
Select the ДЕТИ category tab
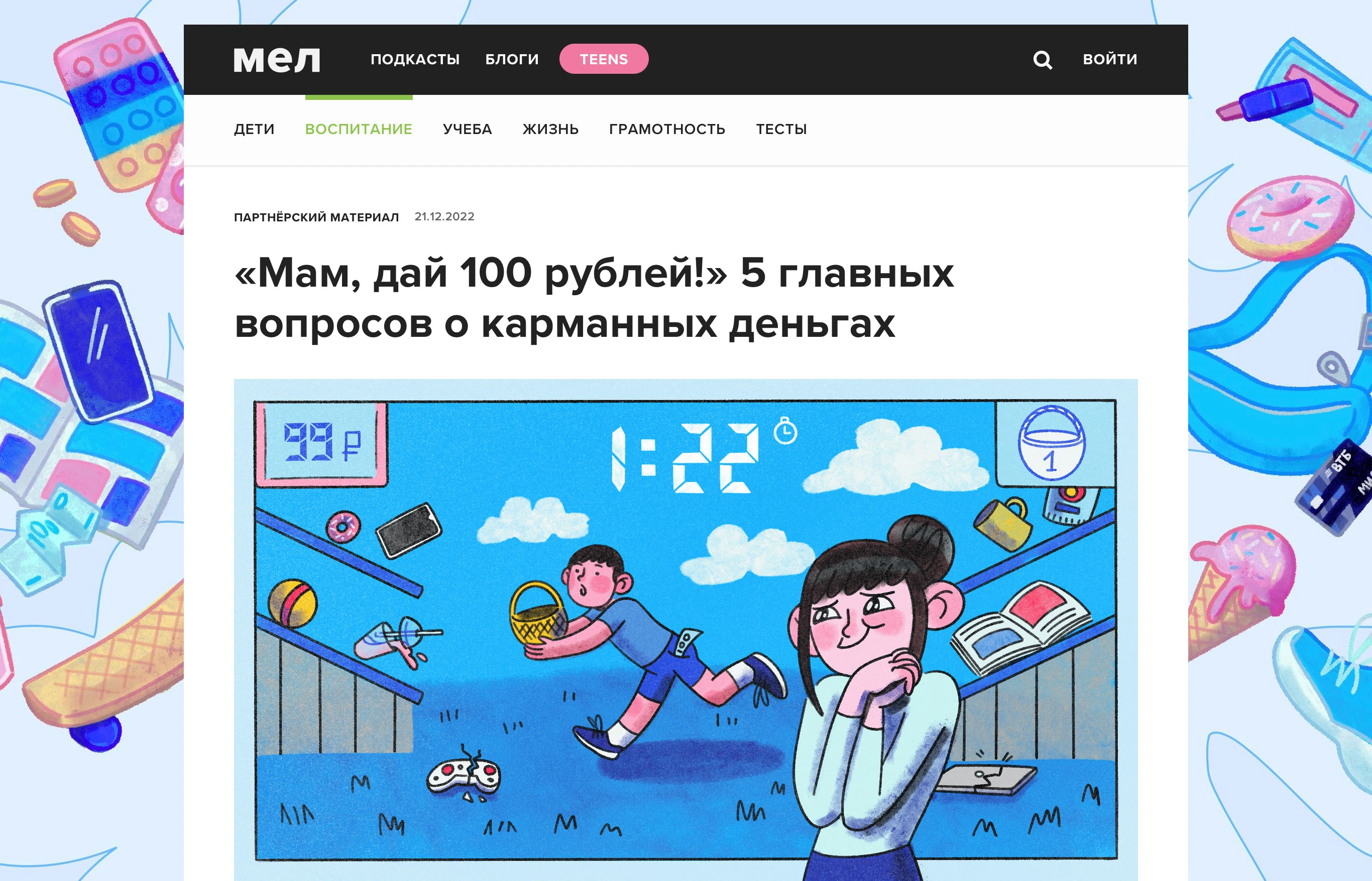click(x=254, y=130)
